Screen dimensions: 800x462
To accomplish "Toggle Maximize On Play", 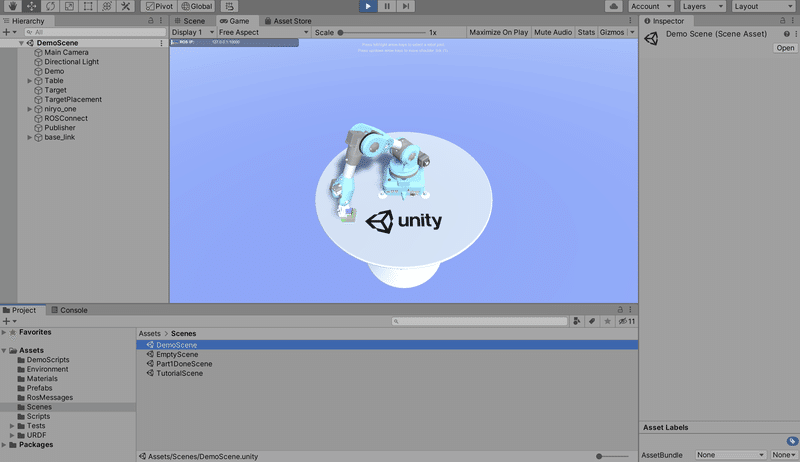I will coord(498,32).
